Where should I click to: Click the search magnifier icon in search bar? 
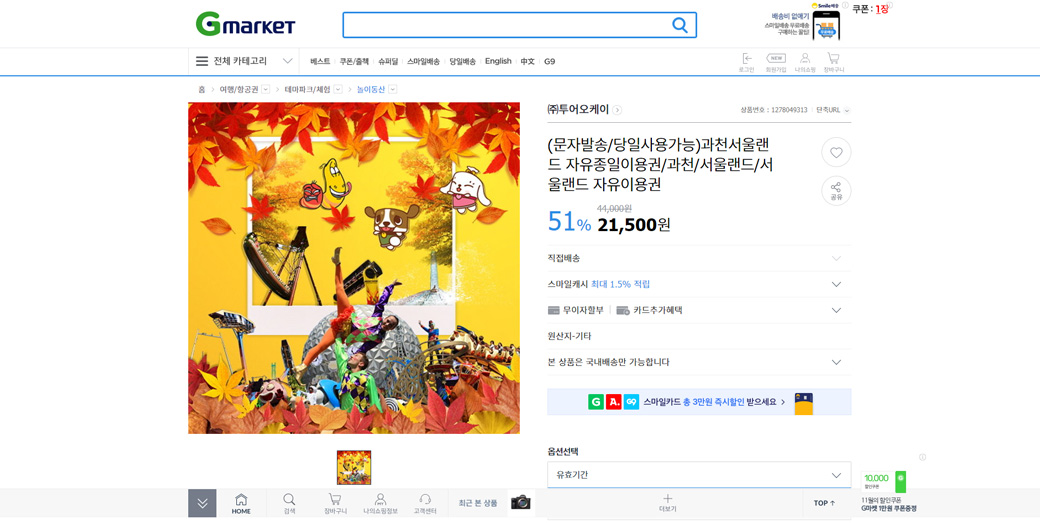(679, 25)
